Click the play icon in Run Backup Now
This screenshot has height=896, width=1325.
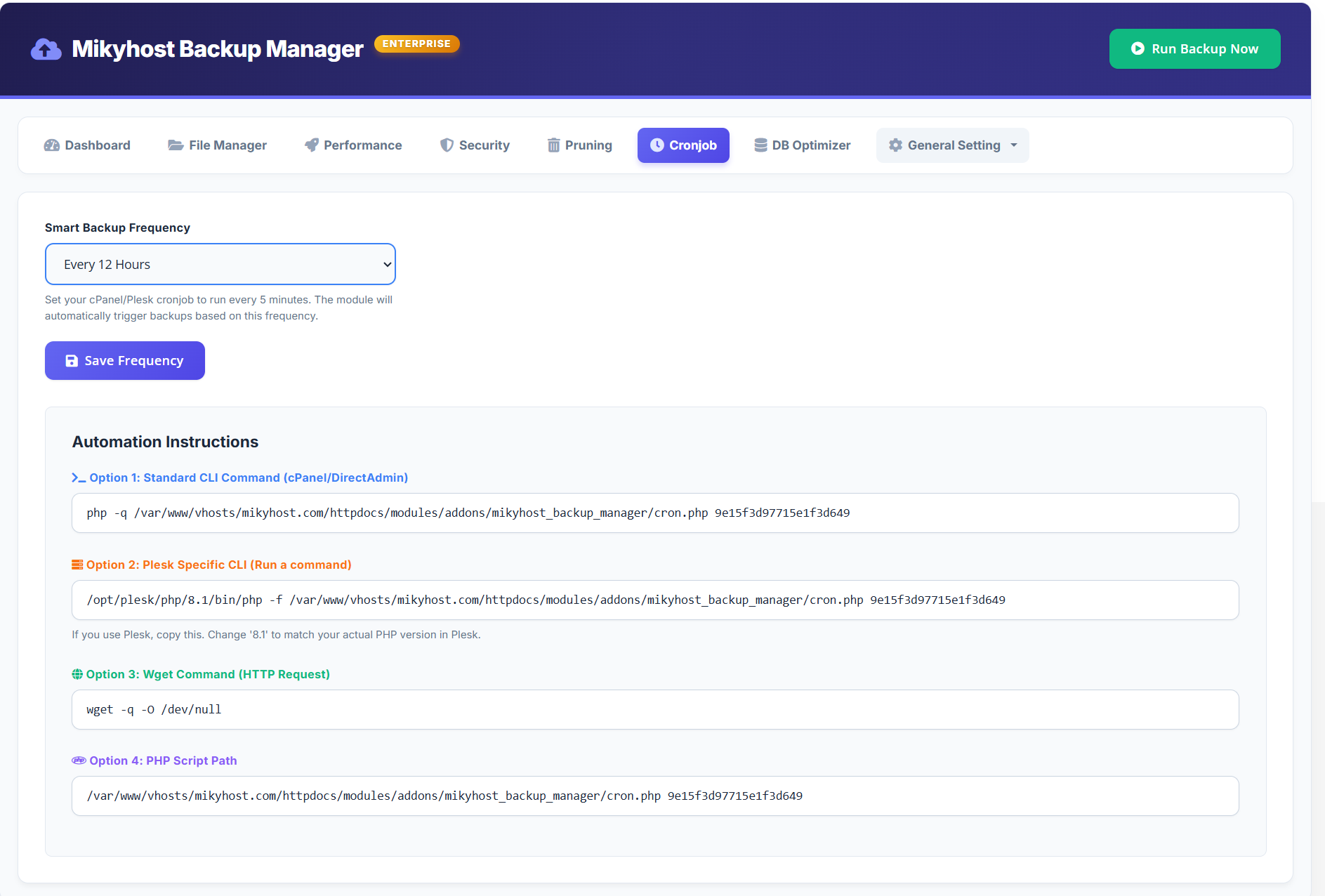(x=1138, y=48)
